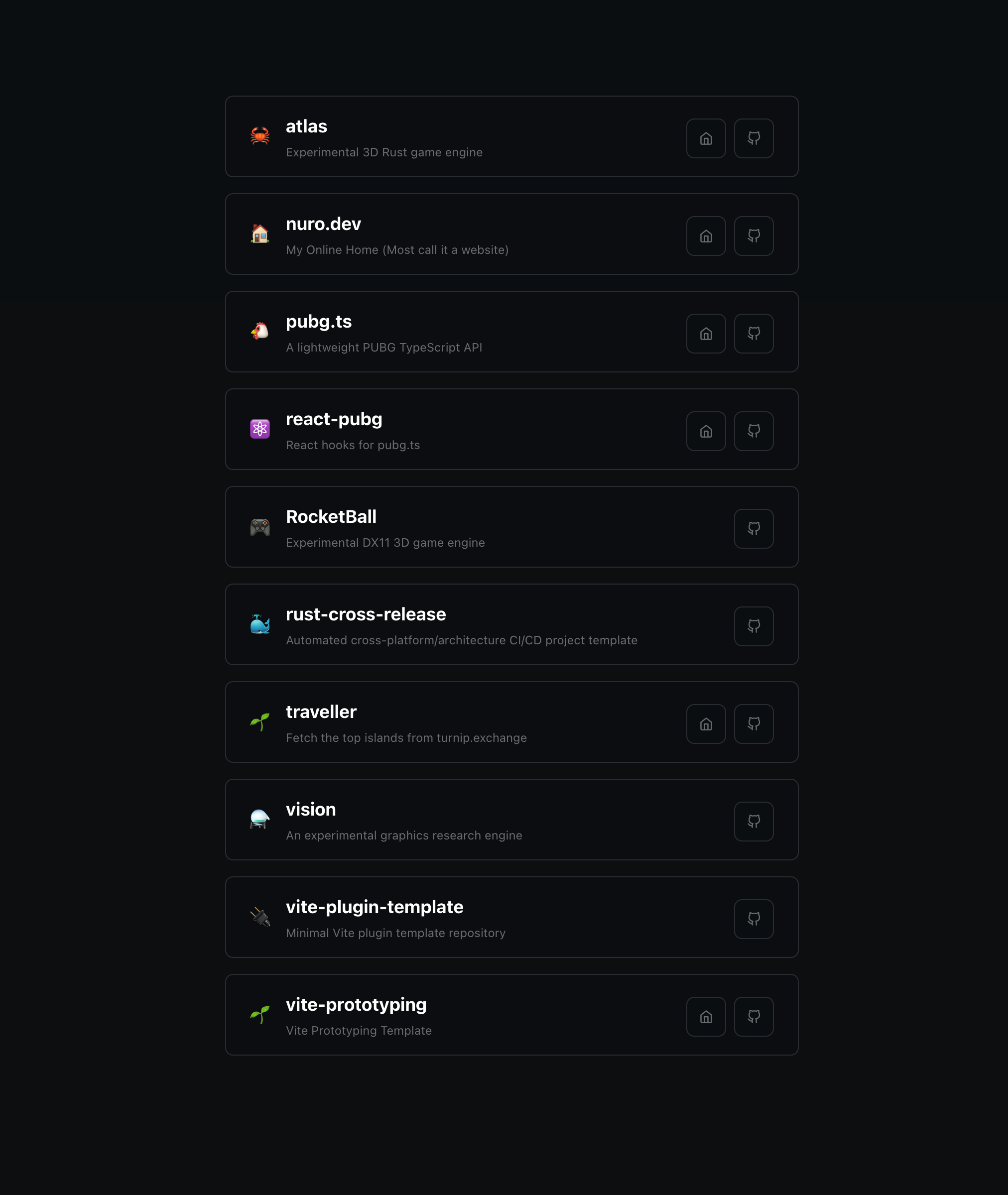The width and height of the screenshot is (1008, 1195).
Task: Click the rust-cross-release project title
Action: coord(366,614)
